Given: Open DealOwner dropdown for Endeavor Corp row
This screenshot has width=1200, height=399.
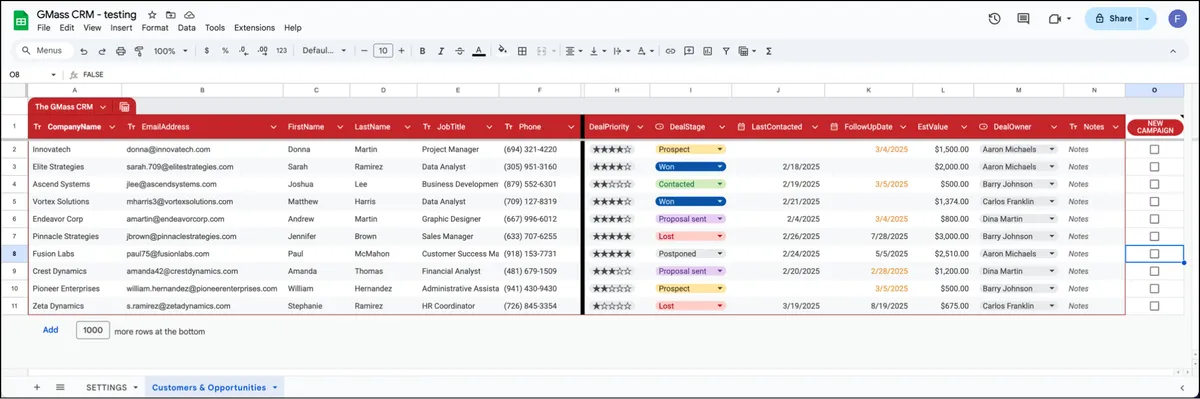Looking at the screenshot, I should tap(1051, 219).
